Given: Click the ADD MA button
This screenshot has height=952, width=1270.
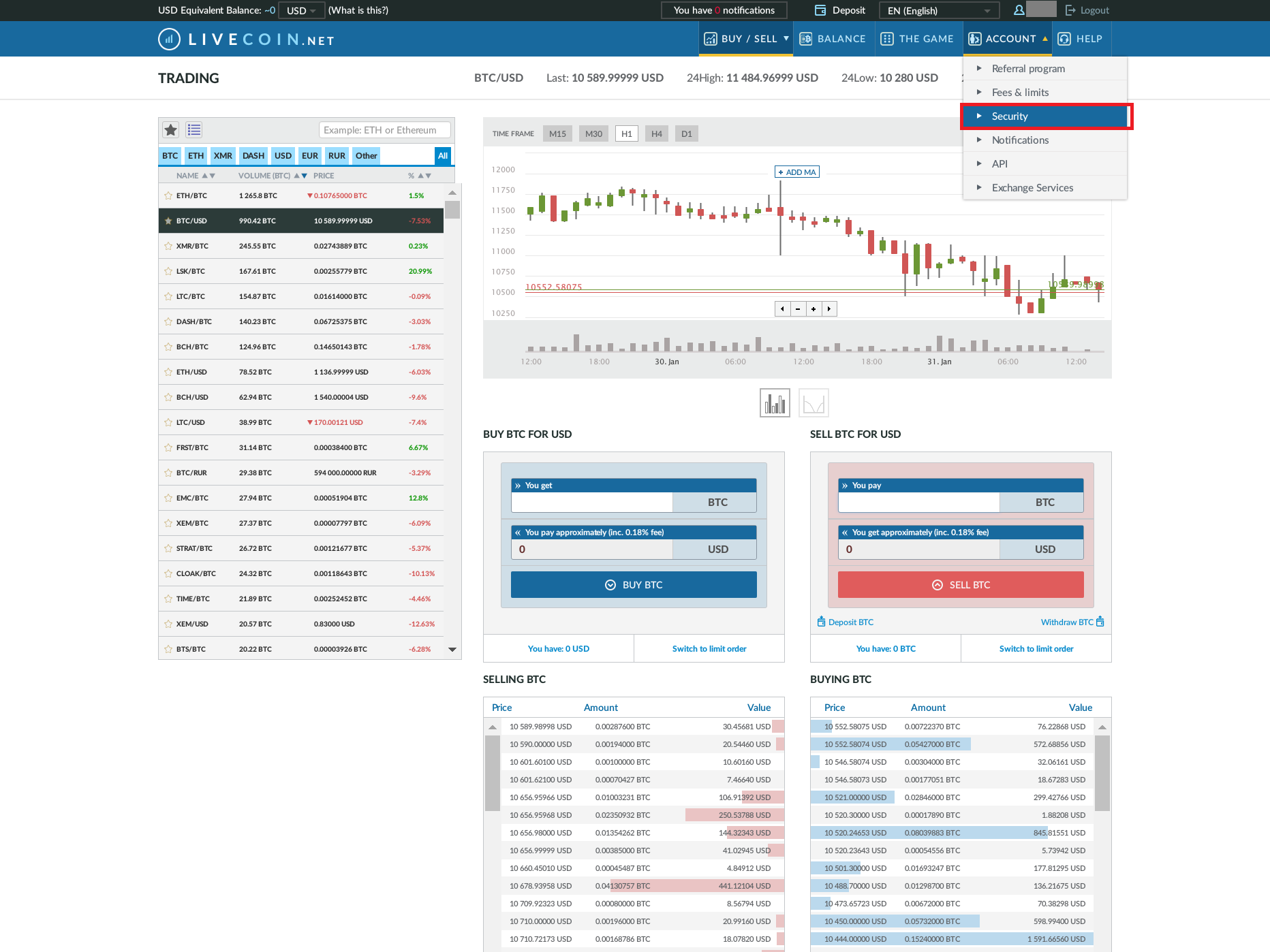Looking at the screenshot, I should coord(797,172).
